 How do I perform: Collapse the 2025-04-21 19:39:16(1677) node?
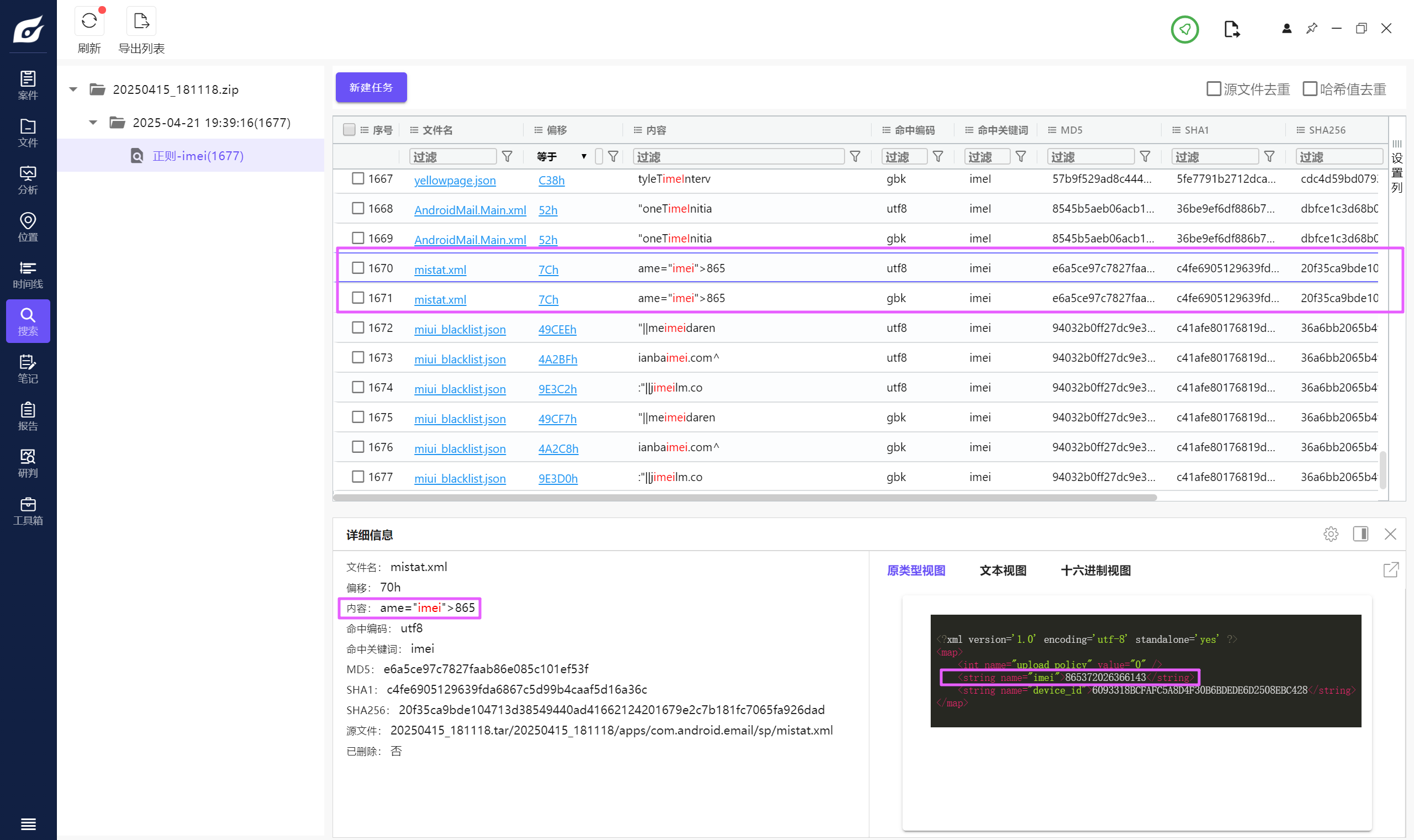coord(93,122)
